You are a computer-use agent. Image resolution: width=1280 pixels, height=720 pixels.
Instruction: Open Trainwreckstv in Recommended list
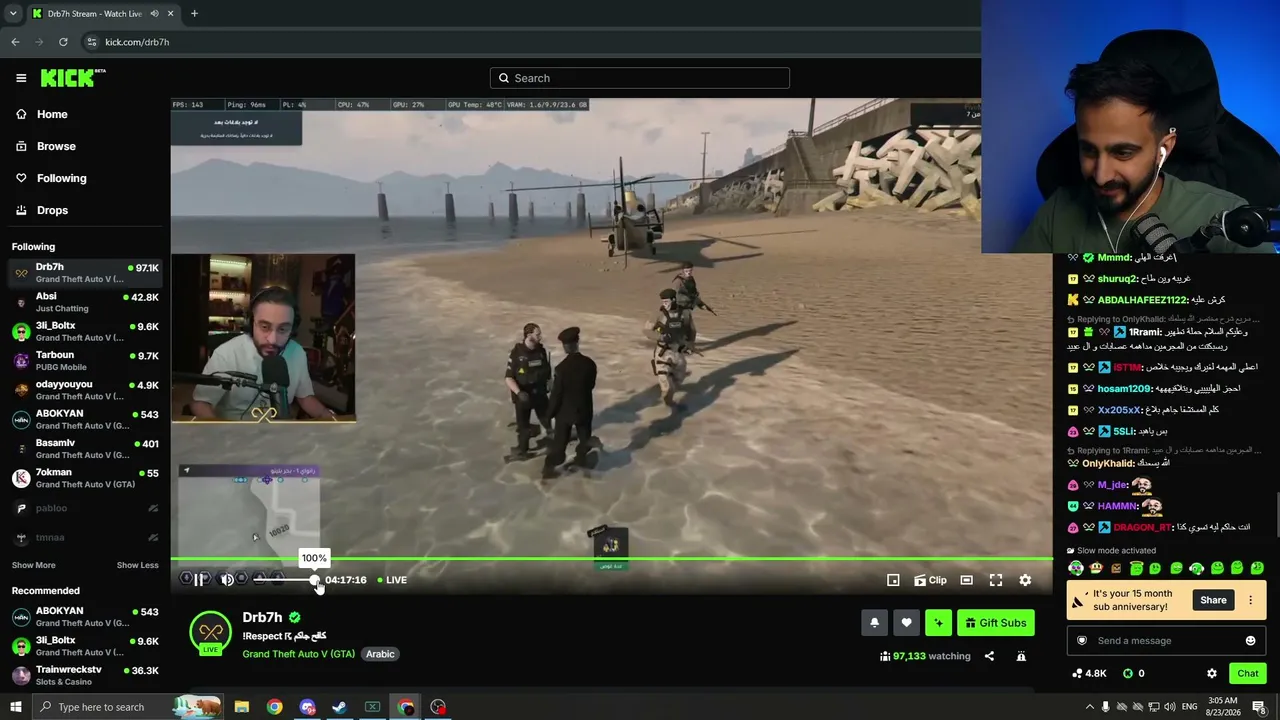(85, 675)
